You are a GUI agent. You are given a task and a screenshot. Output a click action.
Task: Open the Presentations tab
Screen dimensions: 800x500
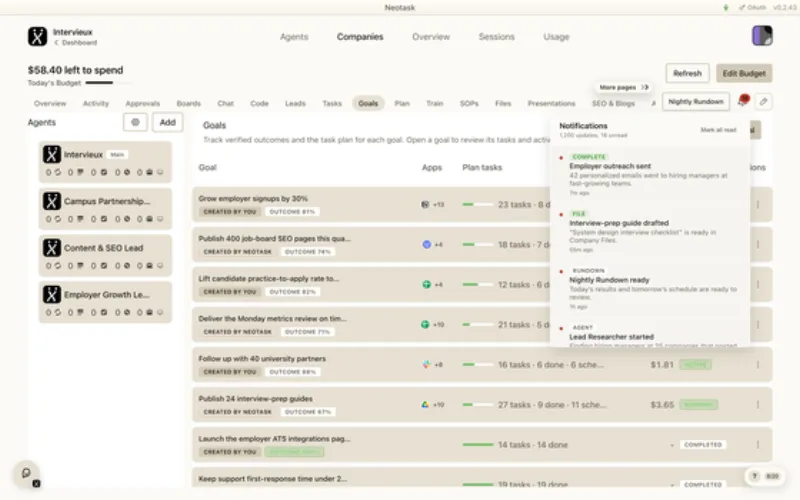click(x=552, y=104)
